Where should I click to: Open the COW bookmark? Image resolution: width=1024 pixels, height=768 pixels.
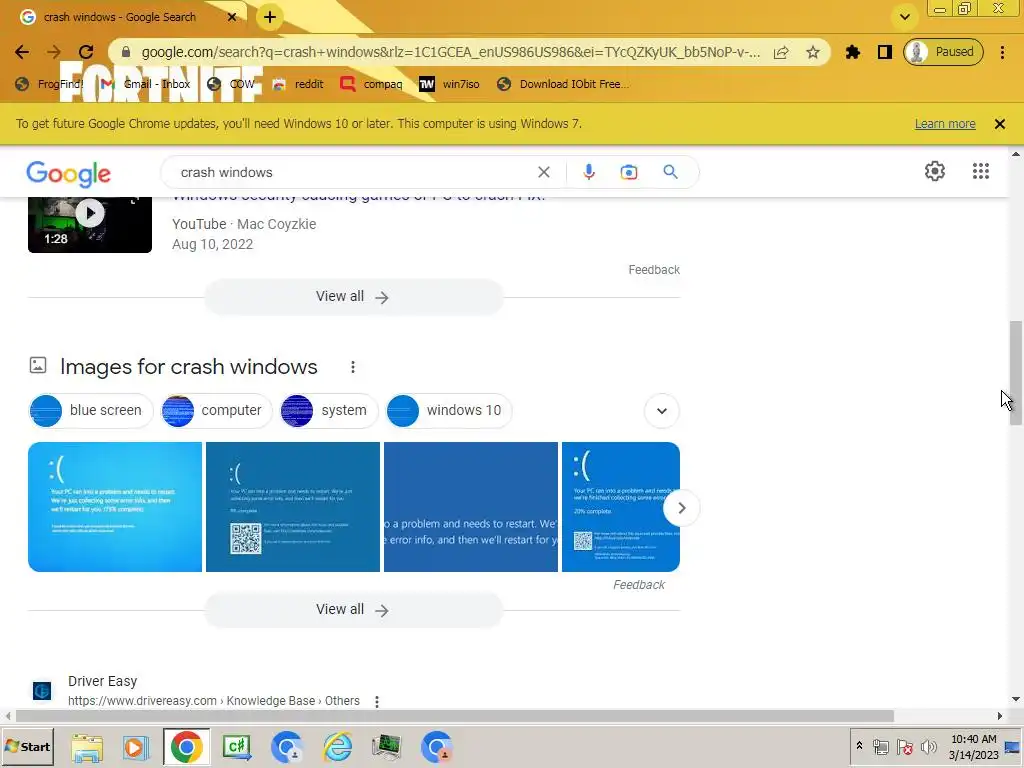[231, 84]
